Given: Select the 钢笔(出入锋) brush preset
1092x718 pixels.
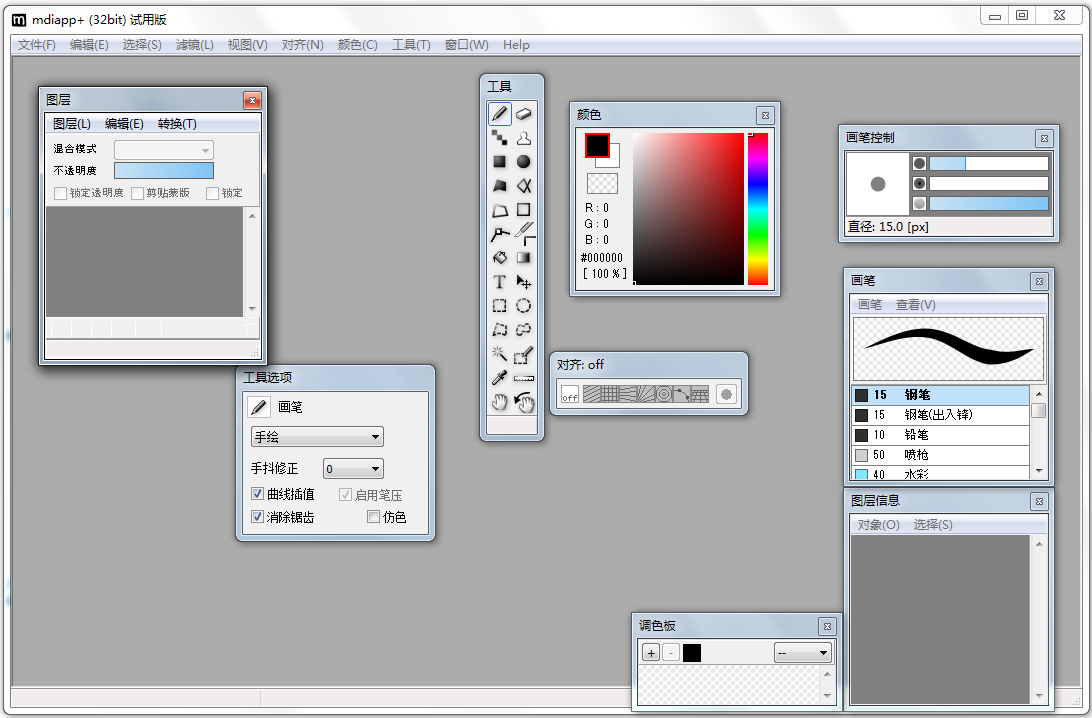Looking at the screenshot, I should [x=940, y=414].
